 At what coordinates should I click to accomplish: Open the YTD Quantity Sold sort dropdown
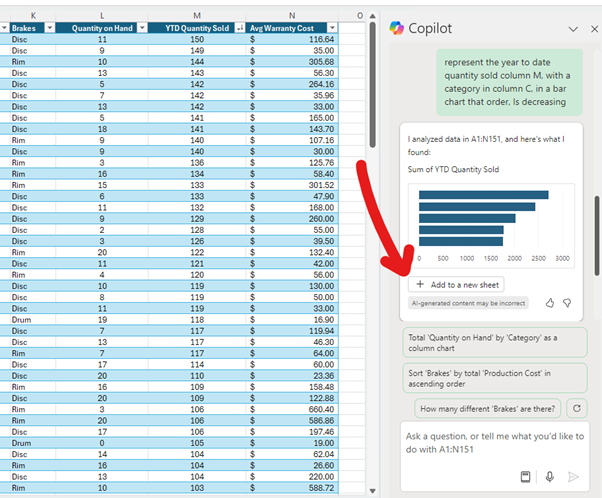click(240, 28)
